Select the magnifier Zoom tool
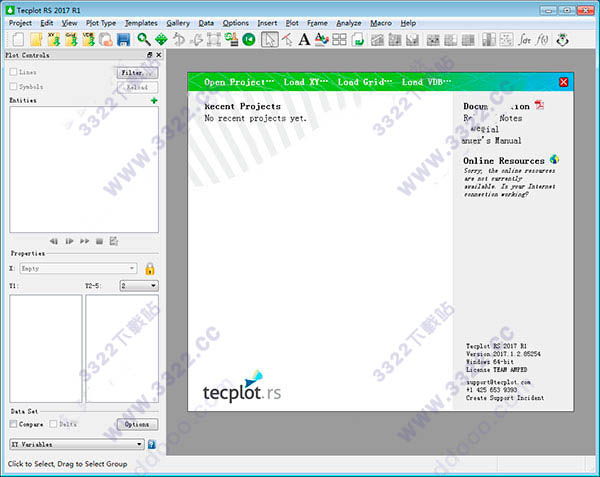600x477 pixels. (143, 39)
